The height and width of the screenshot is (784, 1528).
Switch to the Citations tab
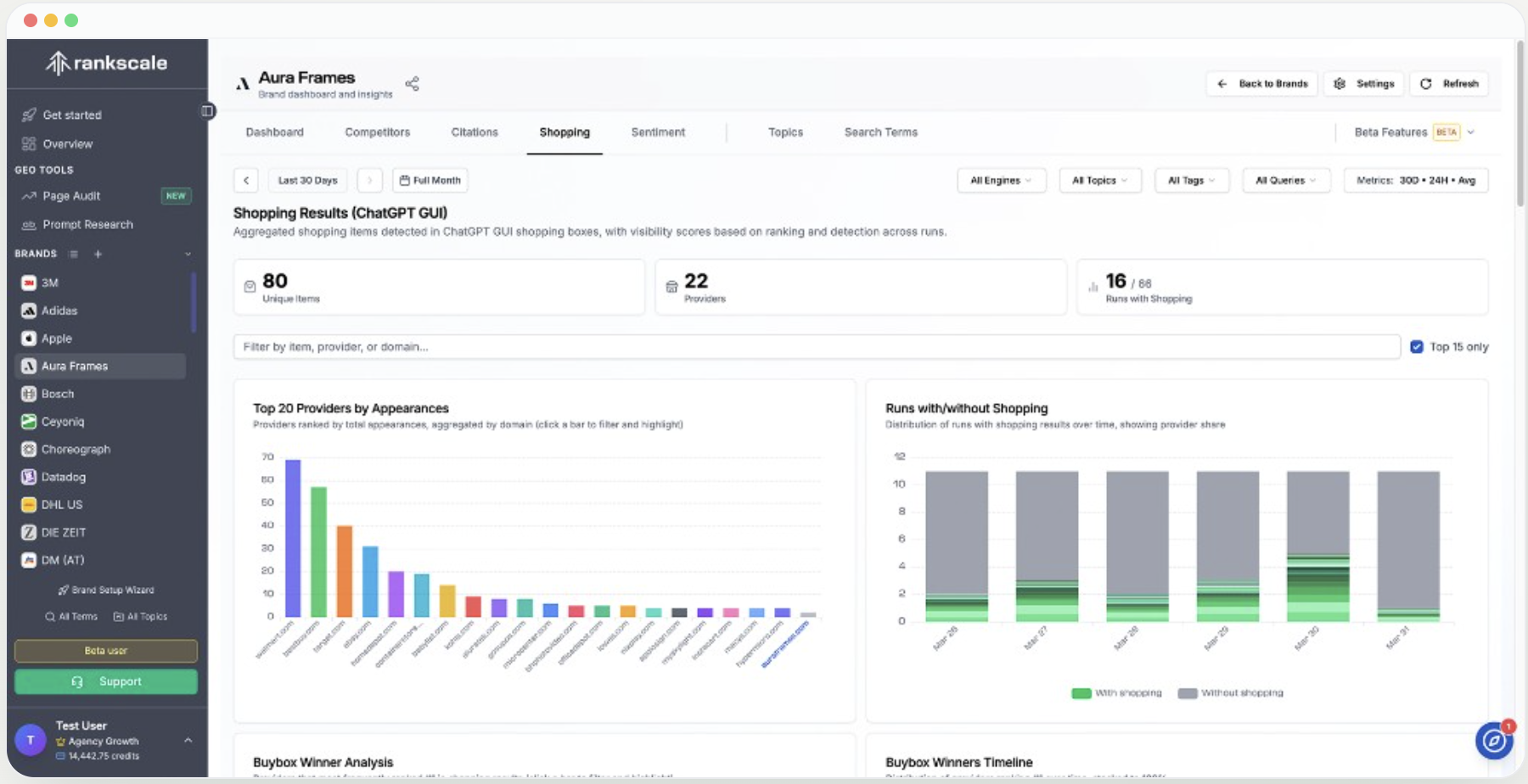(x=475, y=132)
